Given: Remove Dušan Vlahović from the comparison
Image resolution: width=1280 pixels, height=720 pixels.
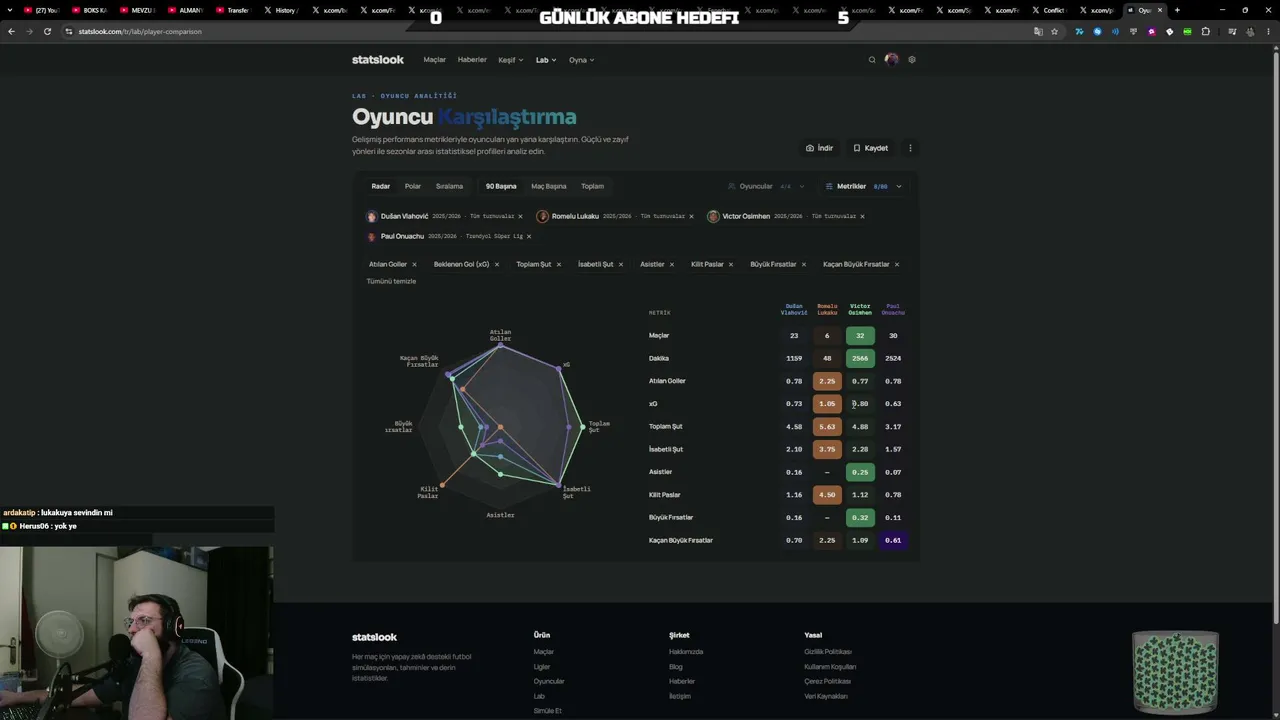Looking at the screenshot, I should (520, 216).
